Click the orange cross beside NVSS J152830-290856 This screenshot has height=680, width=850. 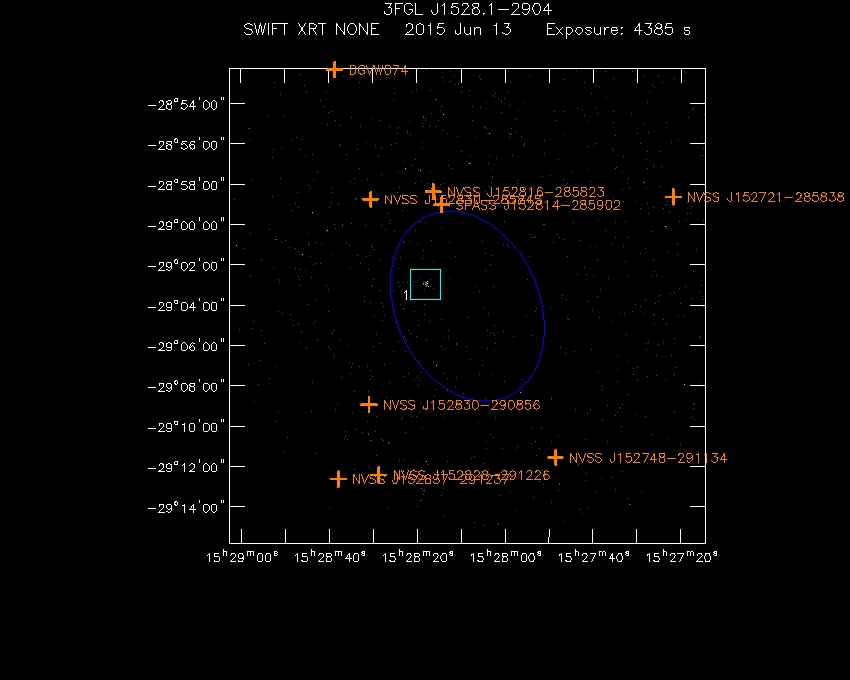369,405
